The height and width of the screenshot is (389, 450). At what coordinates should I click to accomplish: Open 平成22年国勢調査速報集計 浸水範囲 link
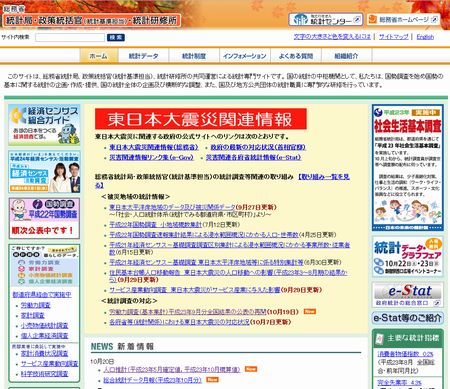click(204, 235)
